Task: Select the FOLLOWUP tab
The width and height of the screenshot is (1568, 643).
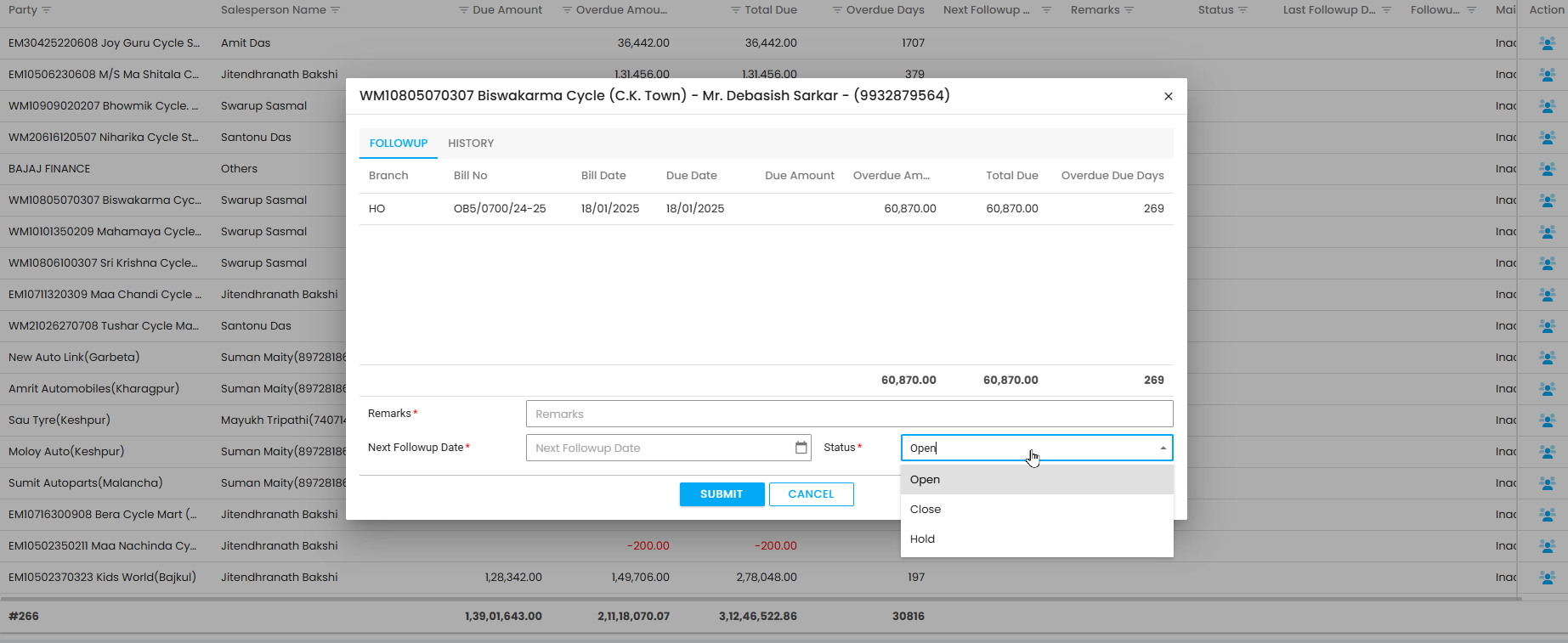Action: coord(399,144)
